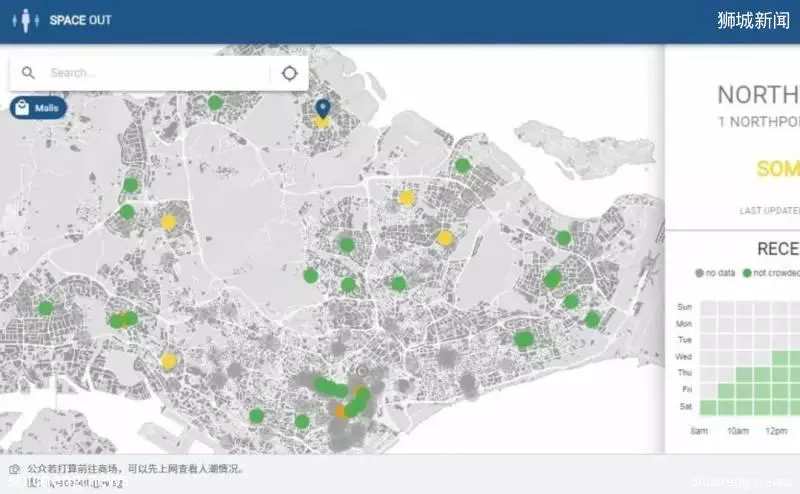800x494 pixels.
Task: Click the 'Fri' row label
Action: tap(687, 389)
